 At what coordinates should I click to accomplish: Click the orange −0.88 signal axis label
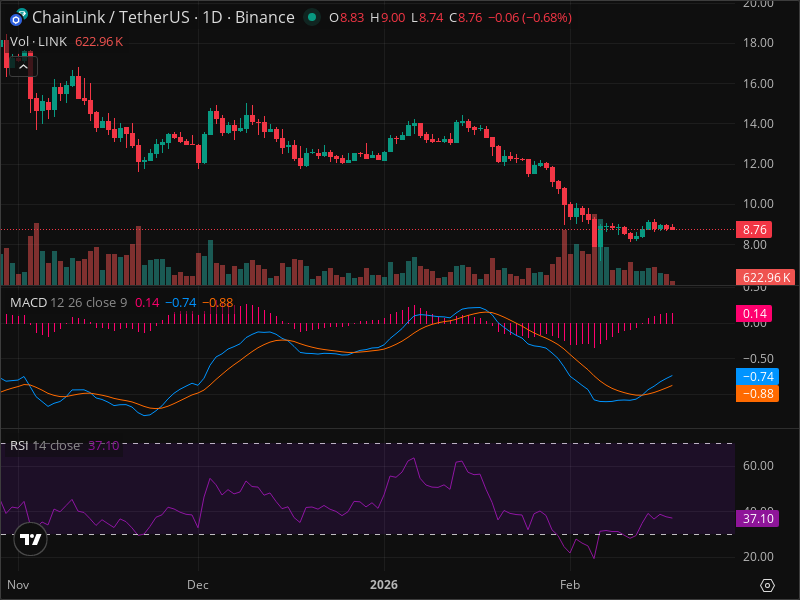(757, 393)
